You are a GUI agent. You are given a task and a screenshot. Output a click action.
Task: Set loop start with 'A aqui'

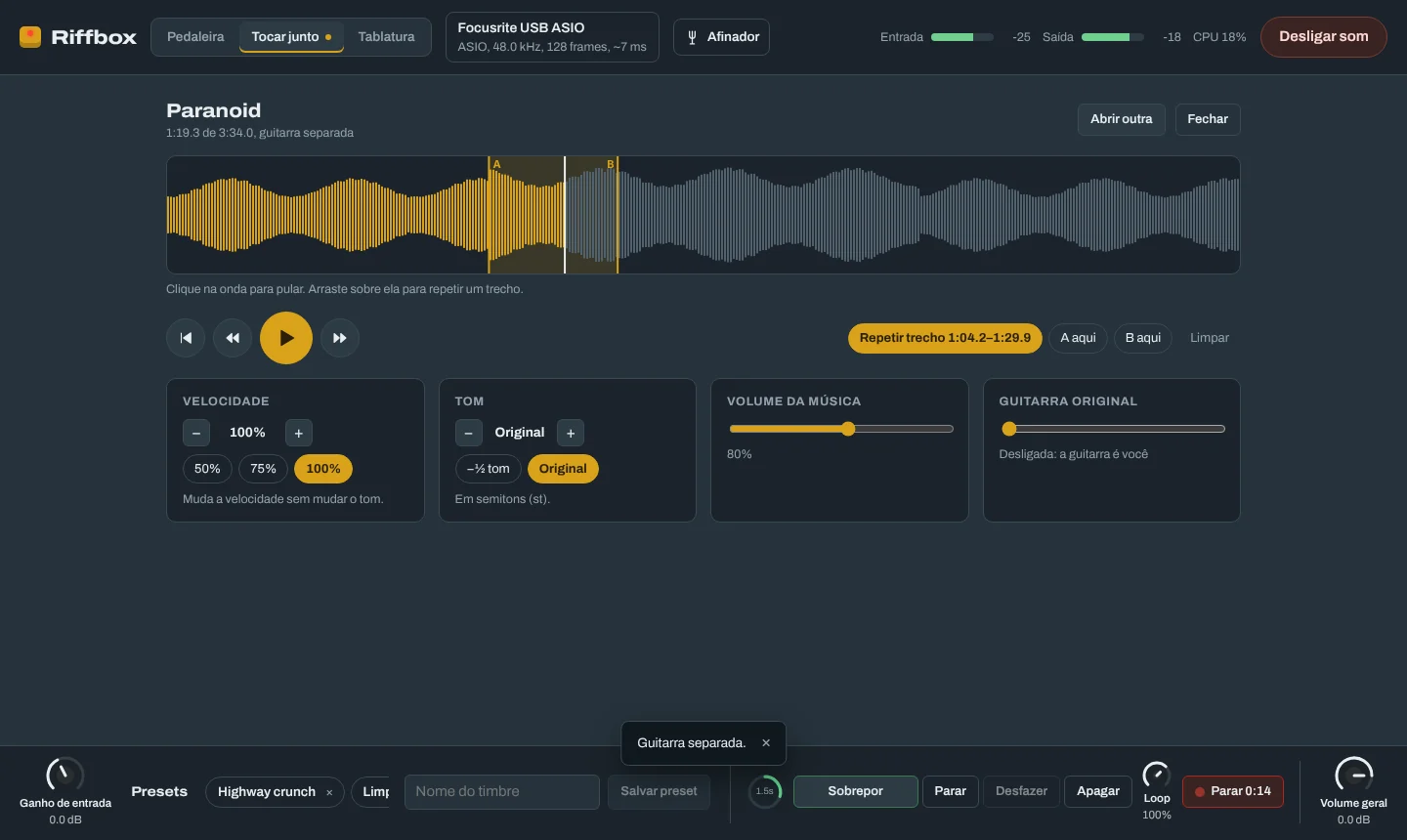point(1078,338)
